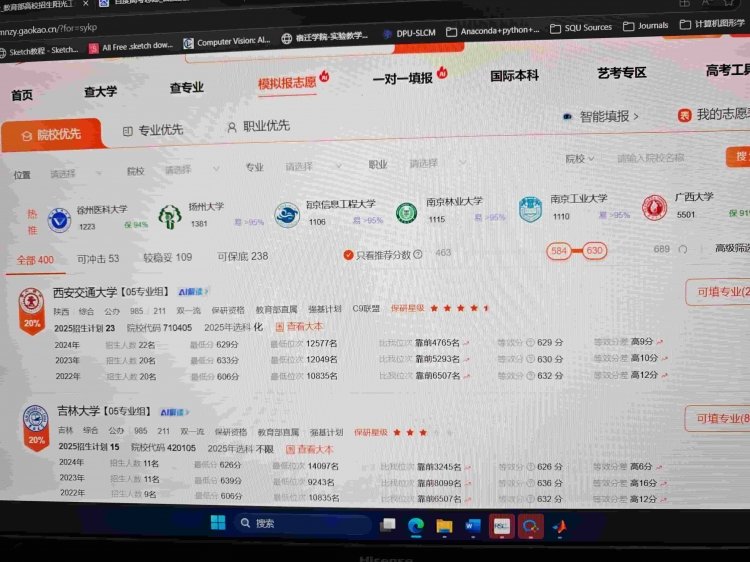Screen dimensions: 750x562
Task: Open Microsoft Edge from taskbar
Action: (416, 526)
